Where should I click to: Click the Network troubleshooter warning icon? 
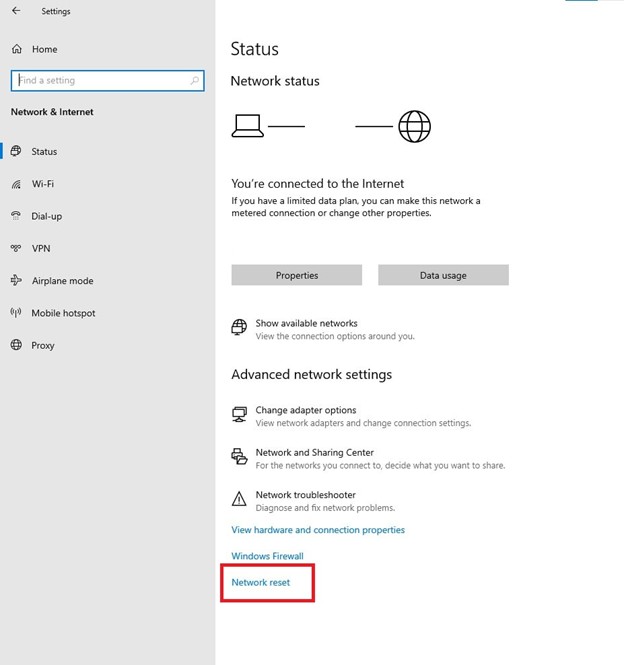tap(239, 499)
